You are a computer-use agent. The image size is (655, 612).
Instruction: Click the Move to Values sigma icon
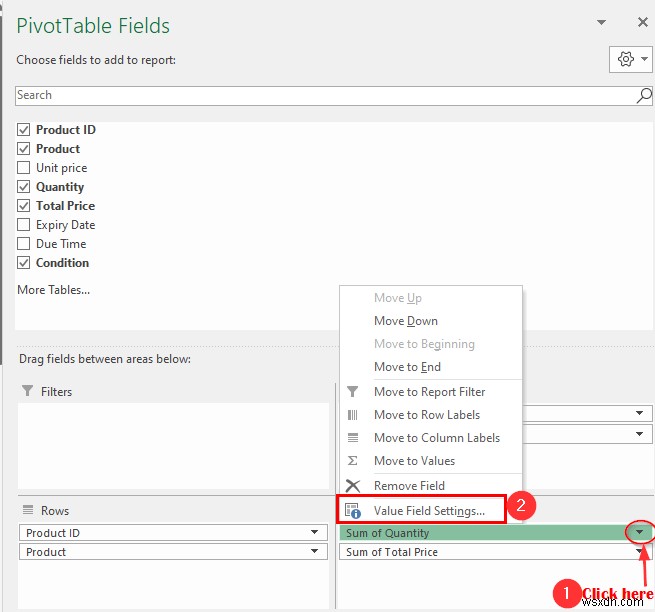(353, 461)
